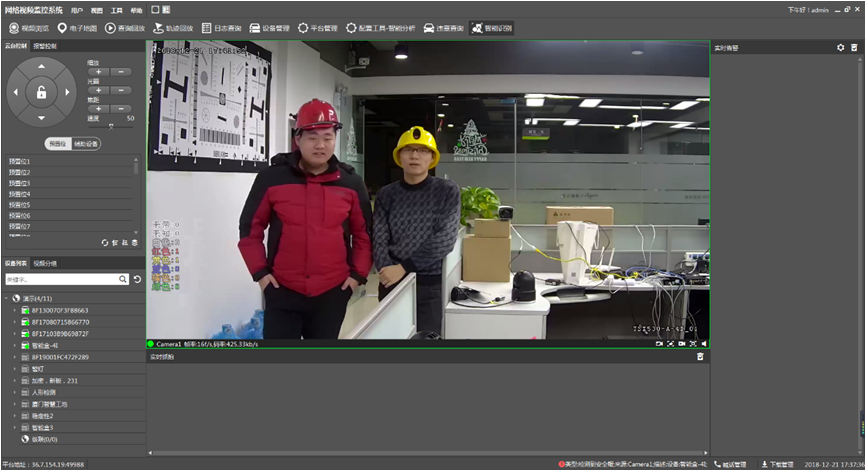866x471 pixels.
Task: Expand the 智能盒-4I device node
Action: [x=15, y=346]
